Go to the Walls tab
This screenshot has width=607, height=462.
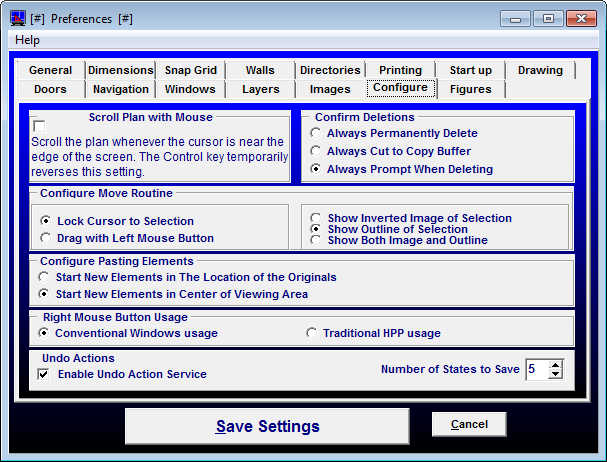click(x=260, y=70)
